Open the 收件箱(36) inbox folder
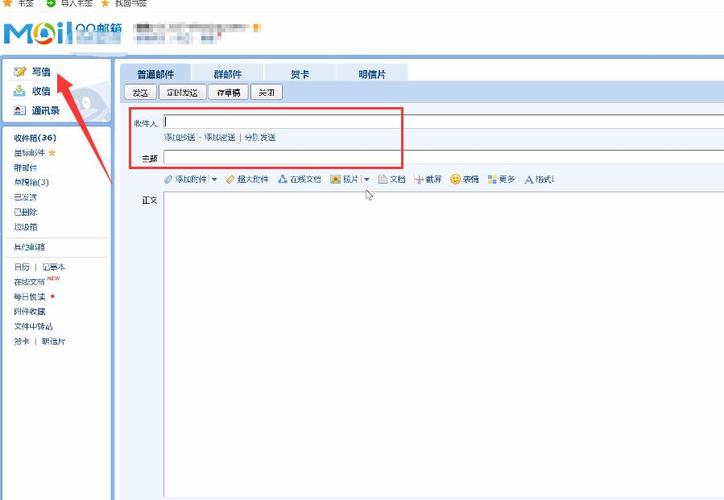 (35, 138)
